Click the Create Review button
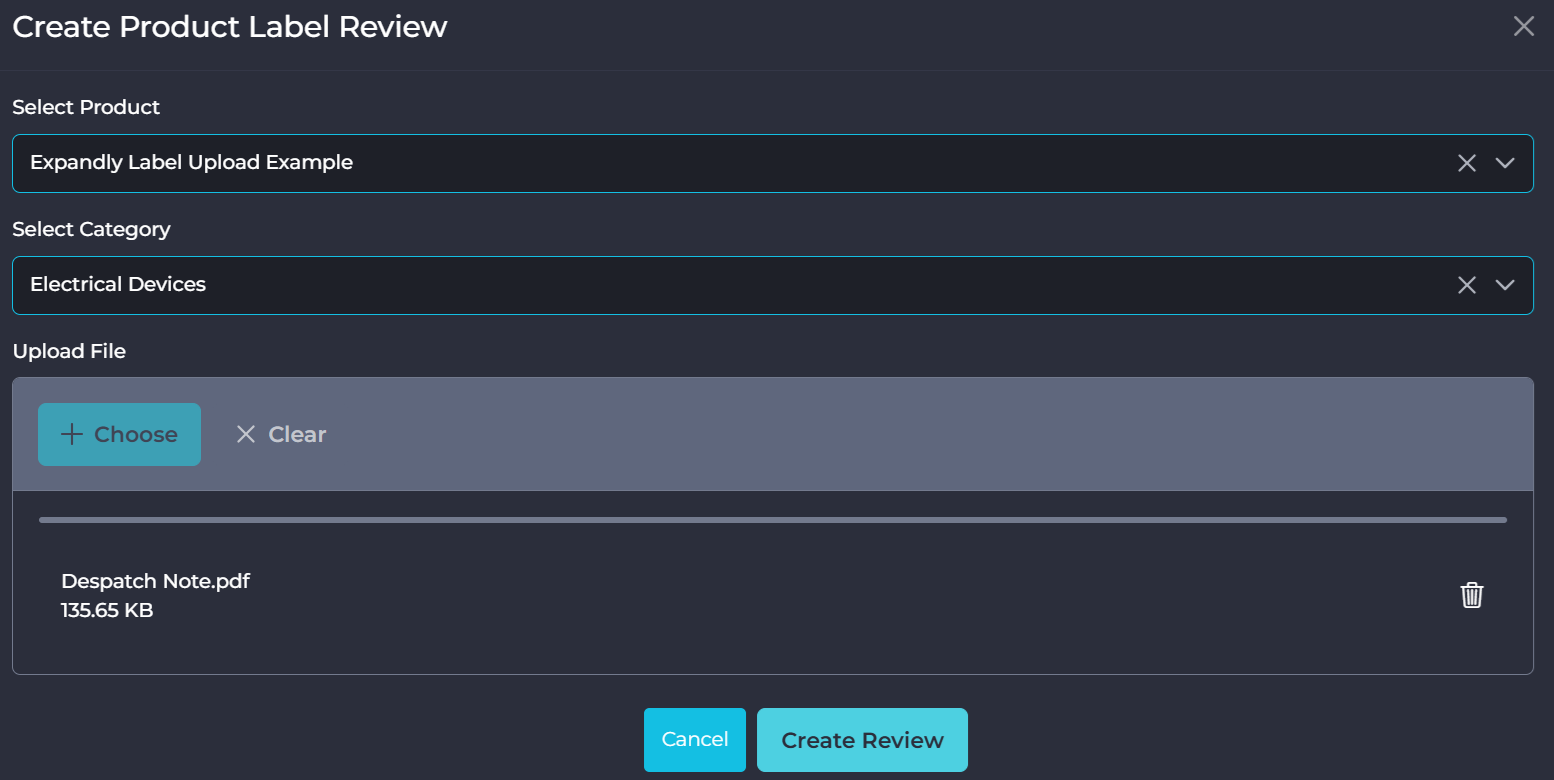The image size is (1554, 780). pyautogui.click(x=862, y=740)
